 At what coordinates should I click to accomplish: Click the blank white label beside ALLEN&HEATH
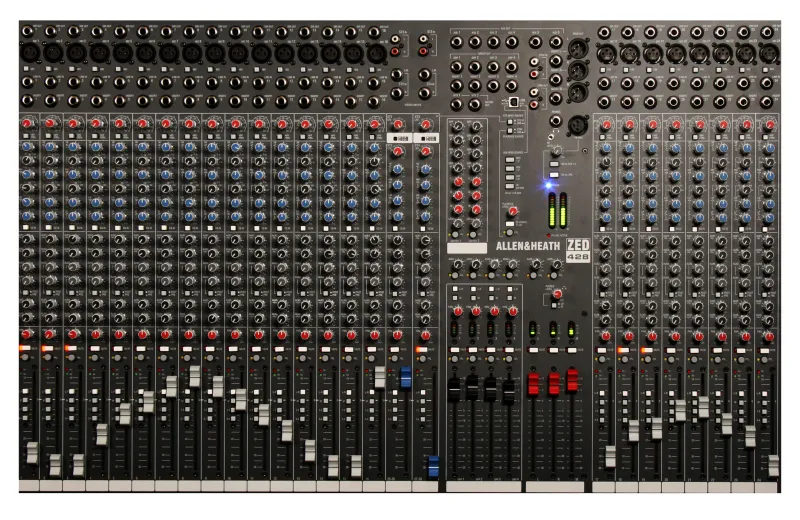coord(466,248)
